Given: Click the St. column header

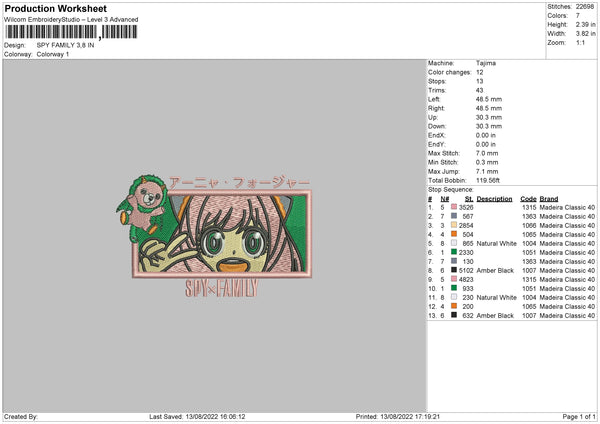Looking at the screenshot, I should (469, 199).
